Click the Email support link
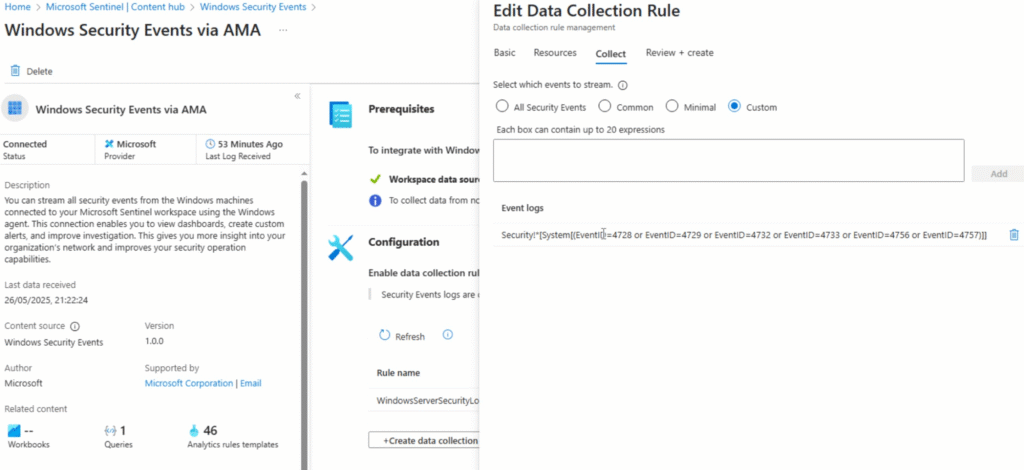Screen dimensions: 1024x470 [251, 383]
